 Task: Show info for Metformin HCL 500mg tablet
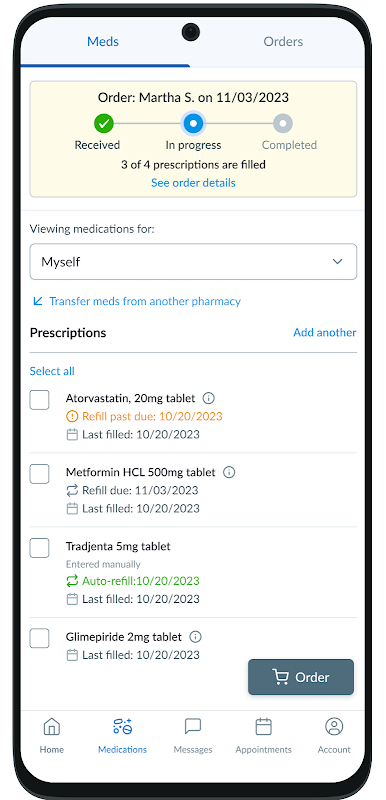pyautogui.click(x=229, y=472)
